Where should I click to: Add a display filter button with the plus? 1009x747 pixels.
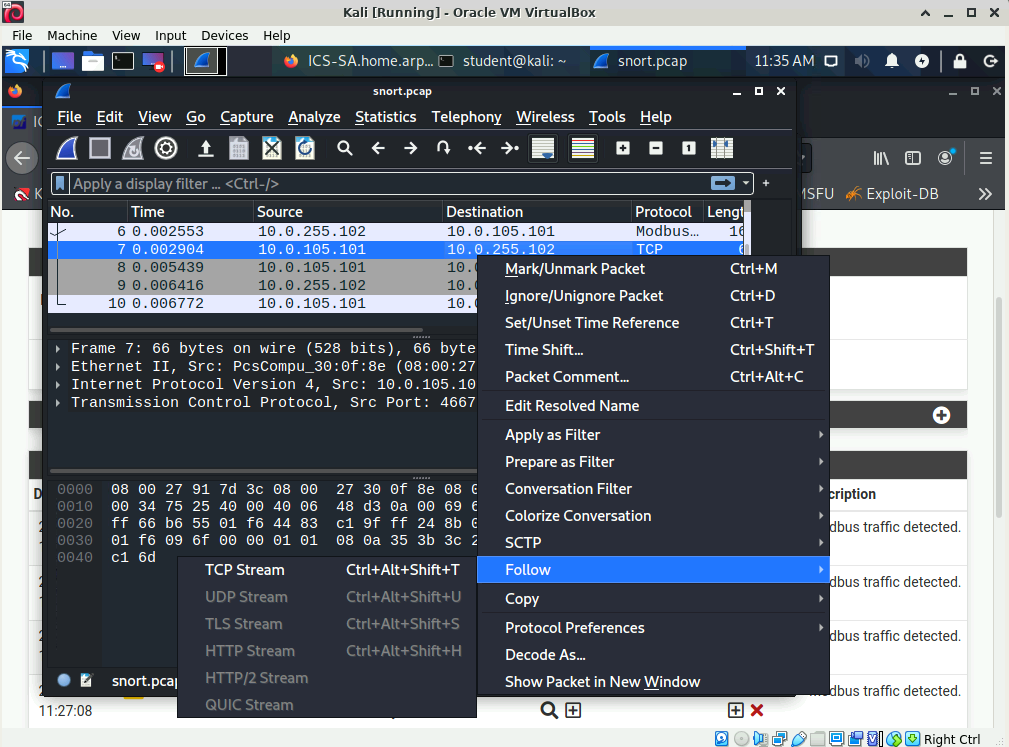766,183
